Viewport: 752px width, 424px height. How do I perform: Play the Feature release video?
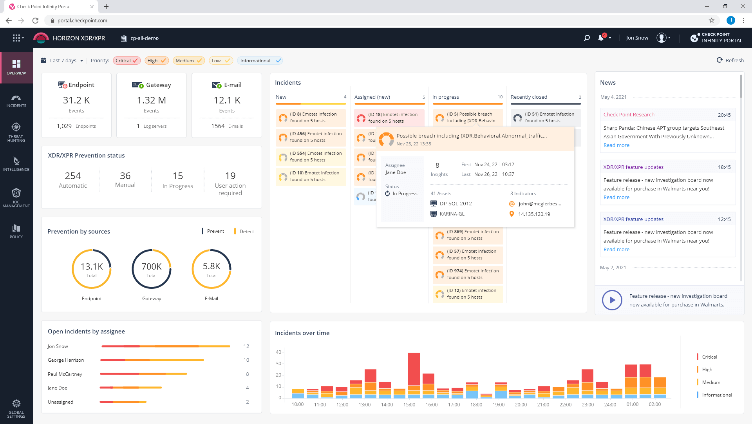click(x=612, y=300)
